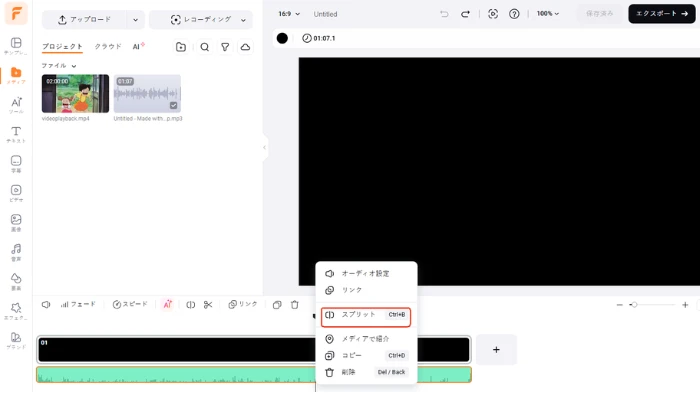Open the upload (アップロード) options dropdown arrow
700x400 pixels.
tap(135, 20)
